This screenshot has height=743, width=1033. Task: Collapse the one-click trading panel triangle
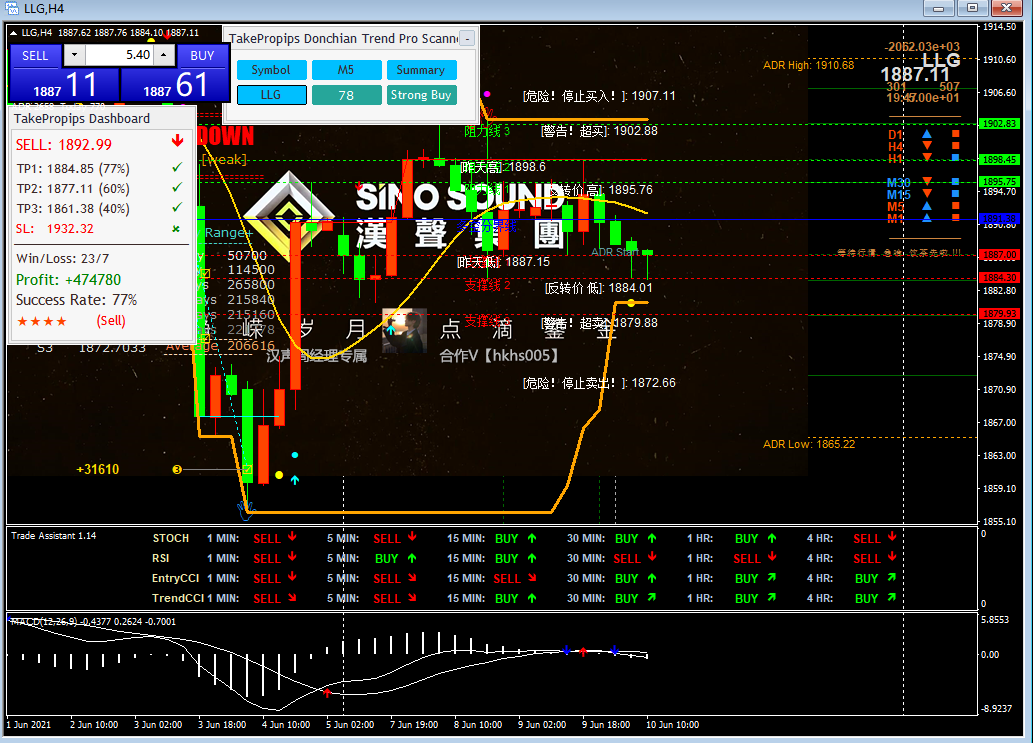[x=13, y=32]
